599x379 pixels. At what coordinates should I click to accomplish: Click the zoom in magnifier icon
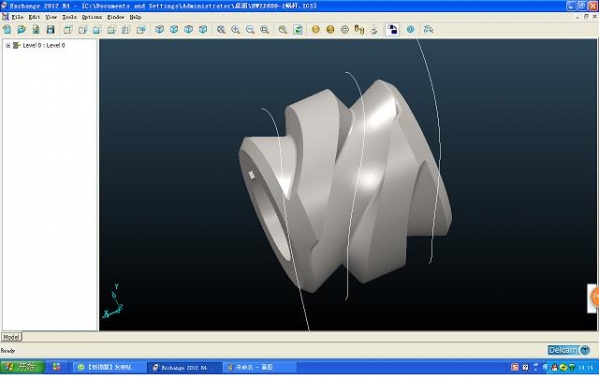coord(235,29)
